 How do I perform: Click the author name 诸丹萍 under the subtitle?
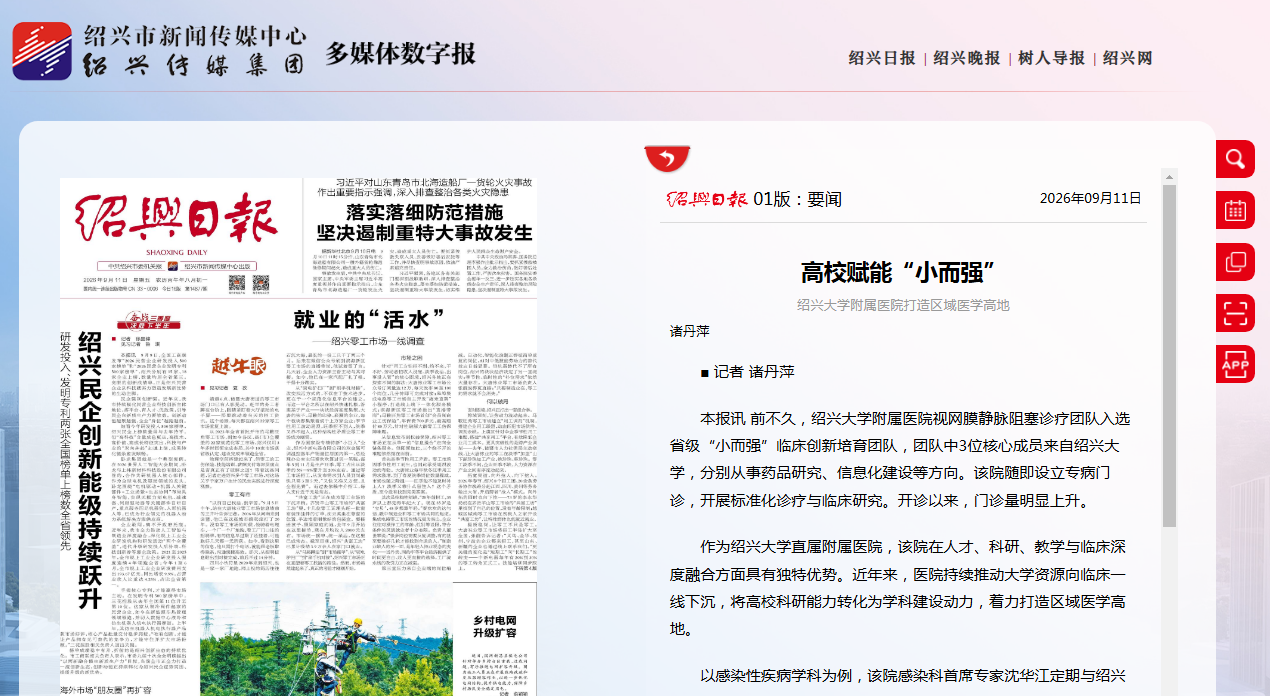click(x=690, y=330)
